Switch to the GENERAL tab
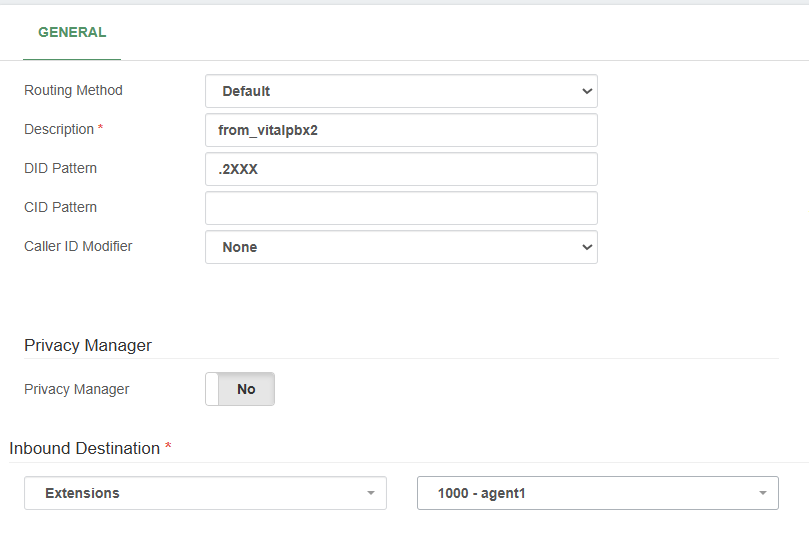 tap(72, 32)
